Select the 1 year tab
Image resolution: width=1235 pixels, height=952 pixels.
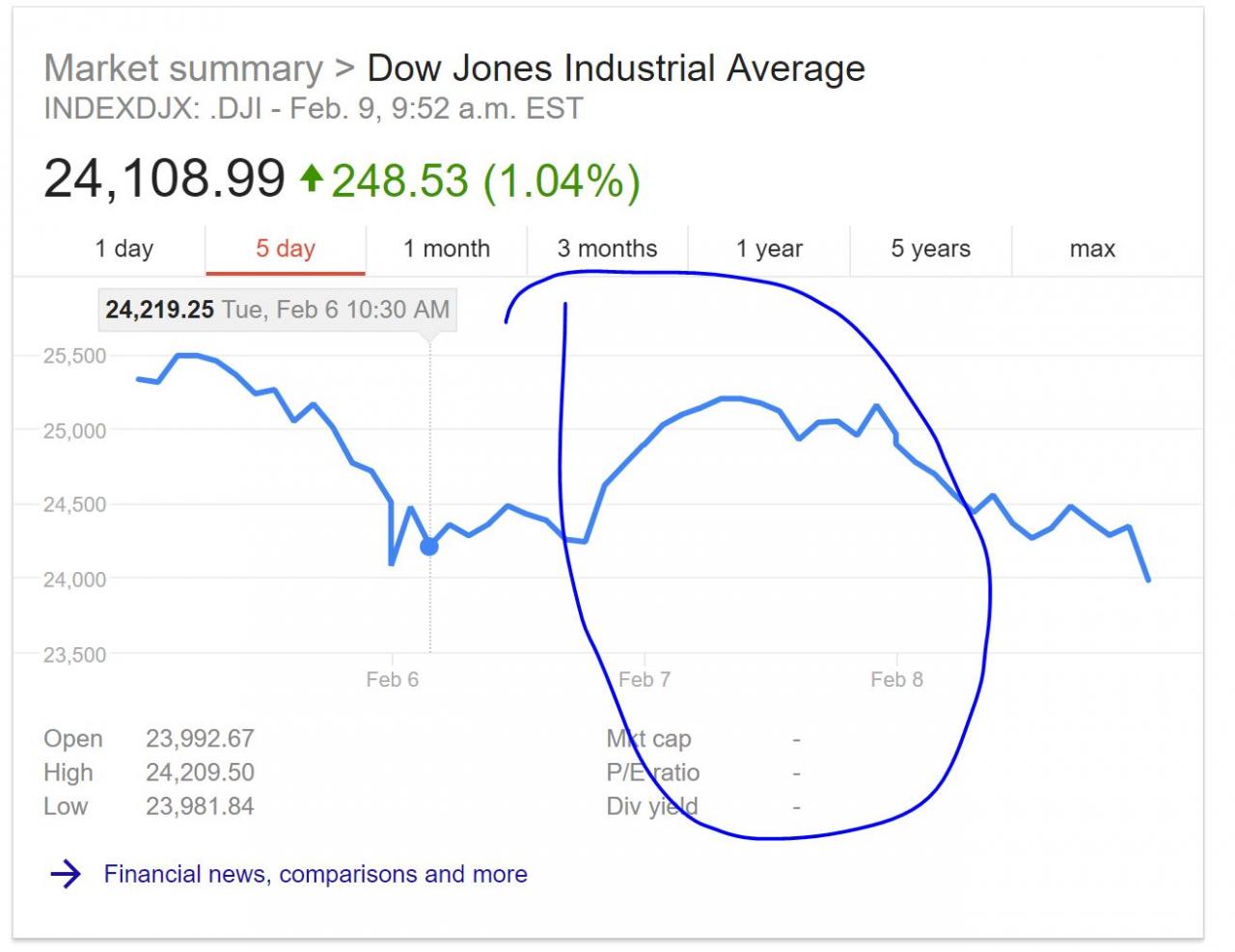pos(769,249)
